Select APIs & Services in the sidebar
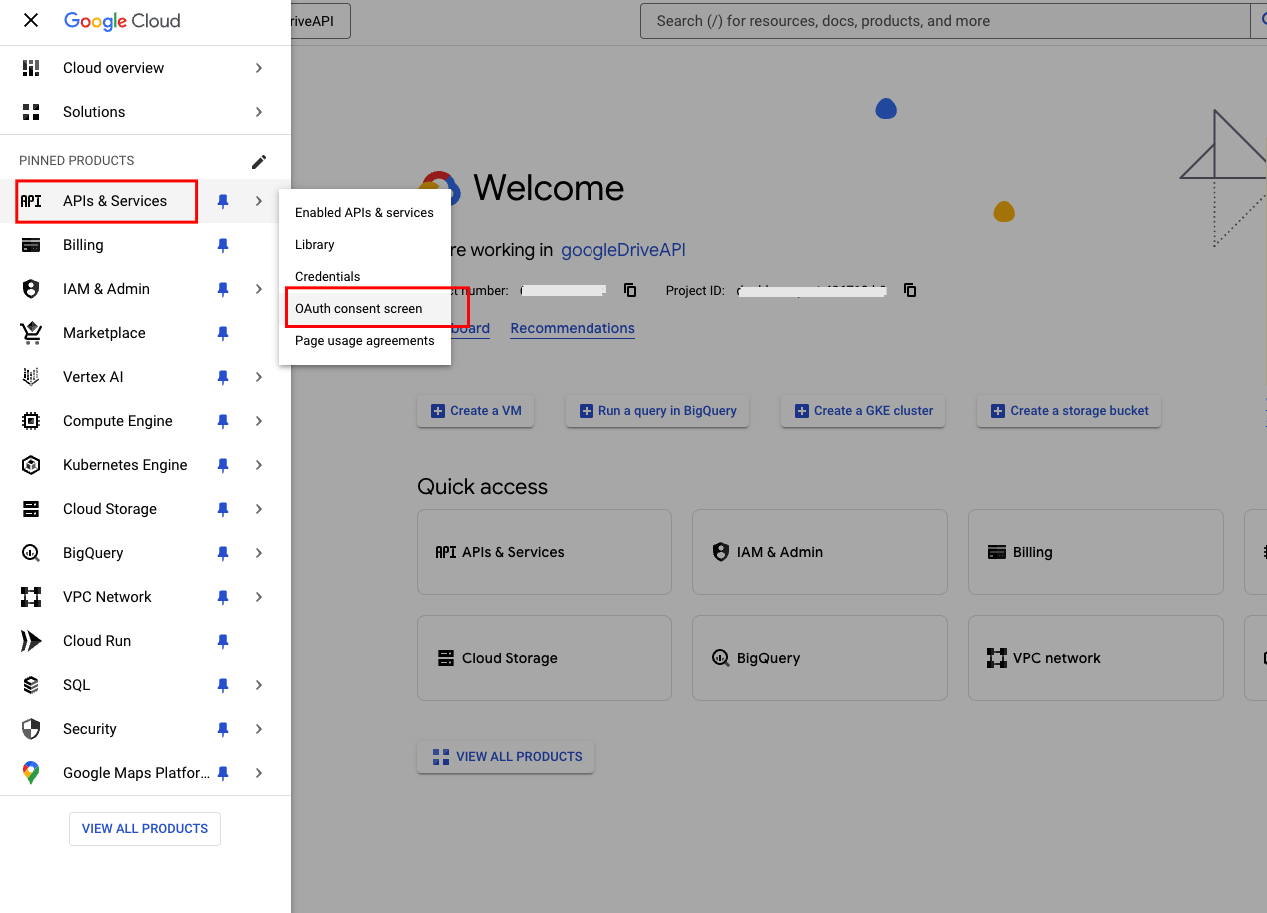 coord(115,201)
